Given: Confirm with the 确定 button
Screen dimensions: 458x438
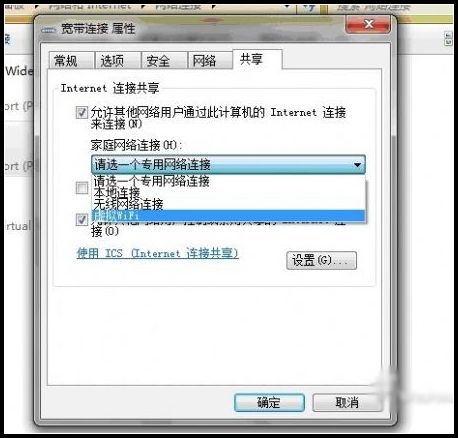Looking at the screenshot, I should pyautogui.click(x=269, y=402).
